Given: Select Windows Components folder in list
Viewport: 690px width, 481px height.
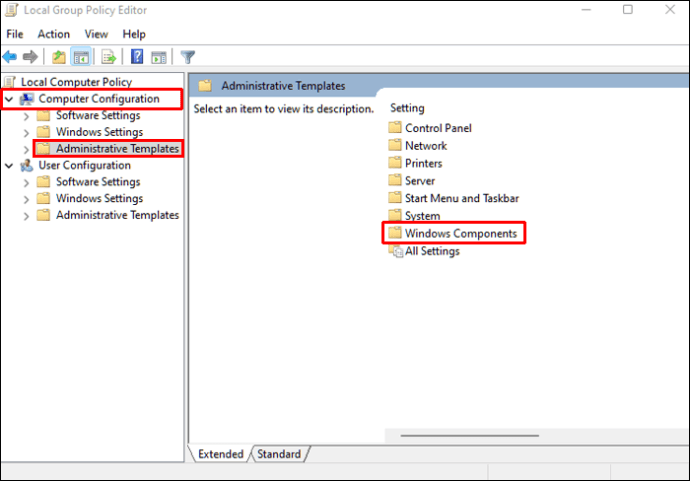Looking at the screenshot, I should click(x=460, y=233).
